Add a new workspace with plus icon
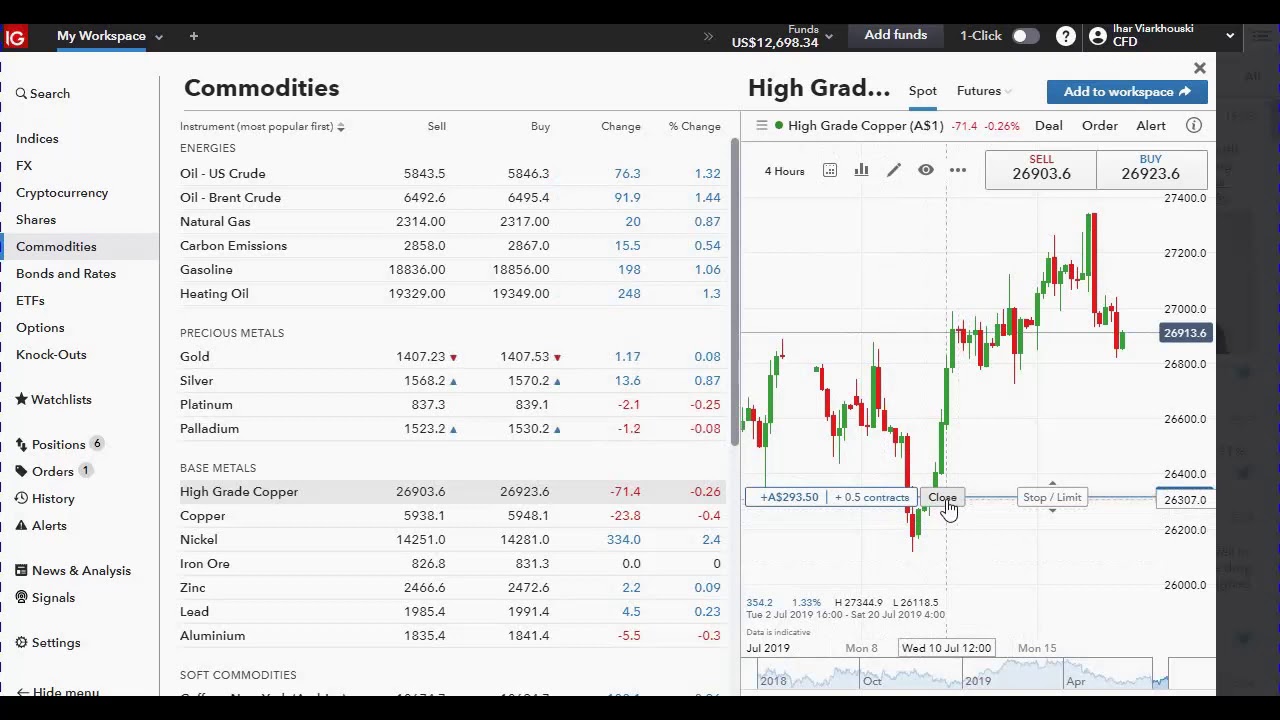The width and height of the screenshot is (1280, 720). 194,36
